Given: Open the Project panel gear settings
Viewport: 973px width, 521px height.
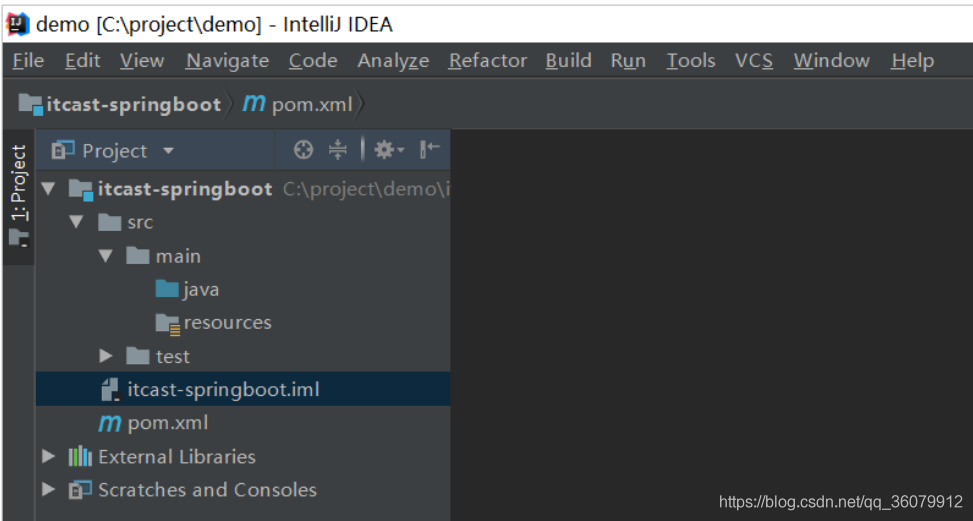Looking at the screenshot, I should (388, 149).
